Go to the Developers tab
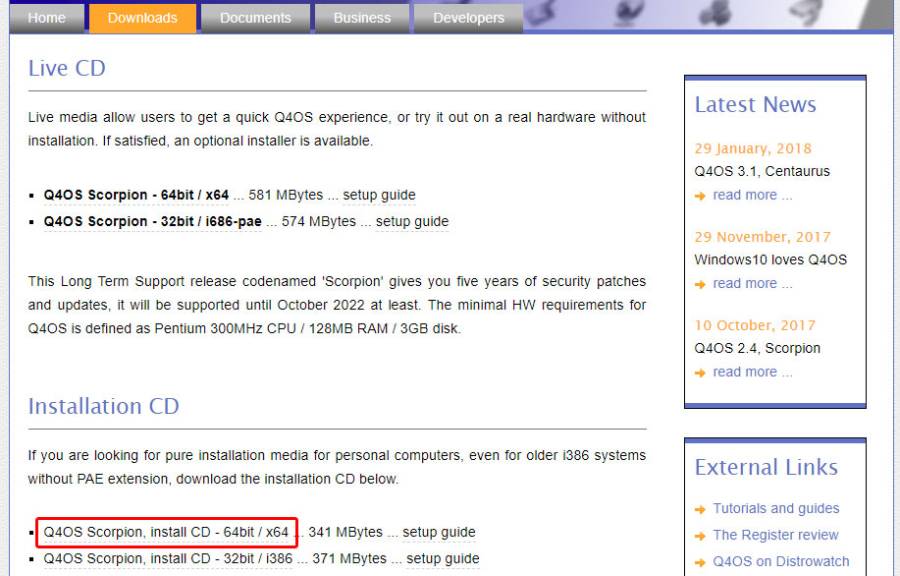900x576 pixels. tap(468, 18)
